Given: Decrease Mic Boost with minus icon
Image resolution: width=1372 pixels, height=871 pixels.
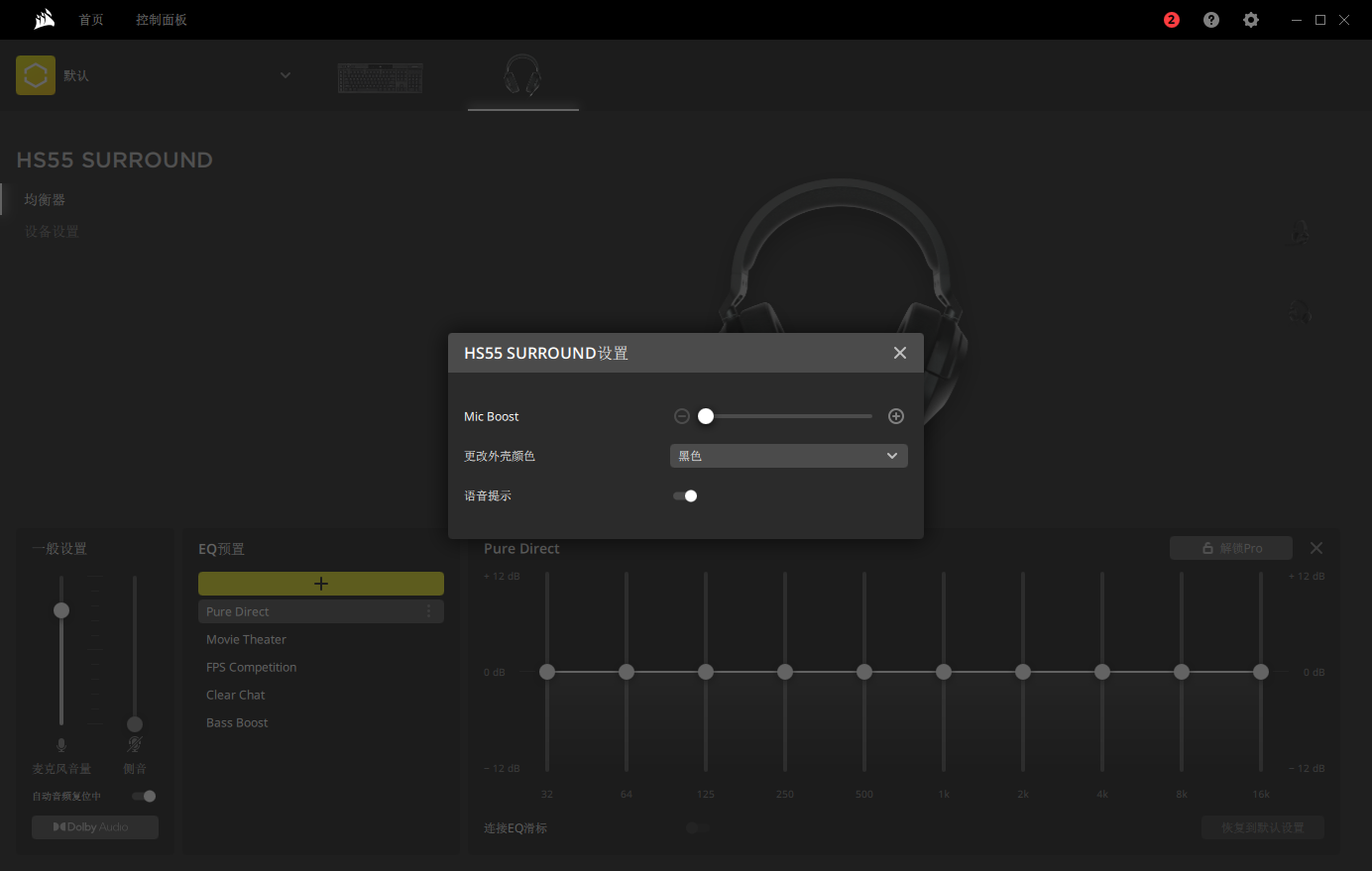Looking at the screenshot, I should [x=682, y=416].
